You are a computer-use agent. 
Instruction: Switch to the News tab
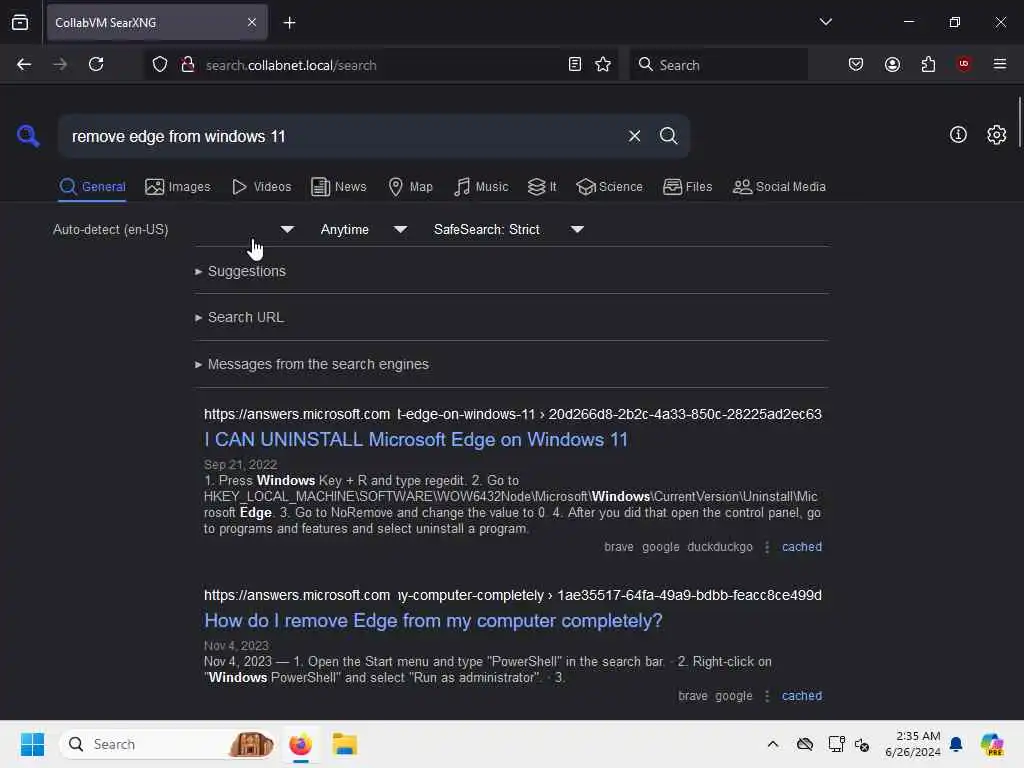339,187
